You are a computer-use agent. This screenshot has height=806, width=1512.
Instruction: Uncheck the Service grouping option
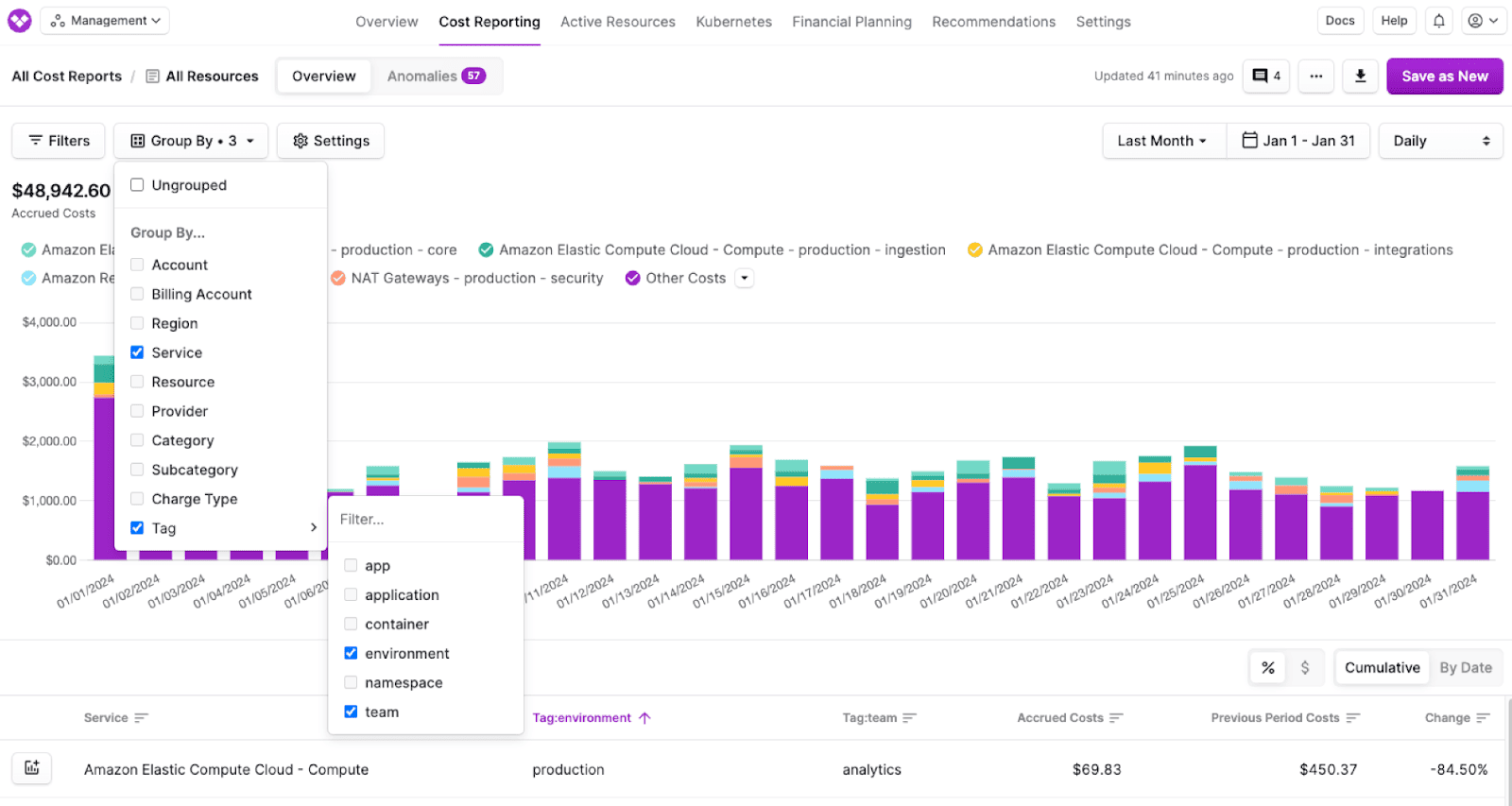137,352
